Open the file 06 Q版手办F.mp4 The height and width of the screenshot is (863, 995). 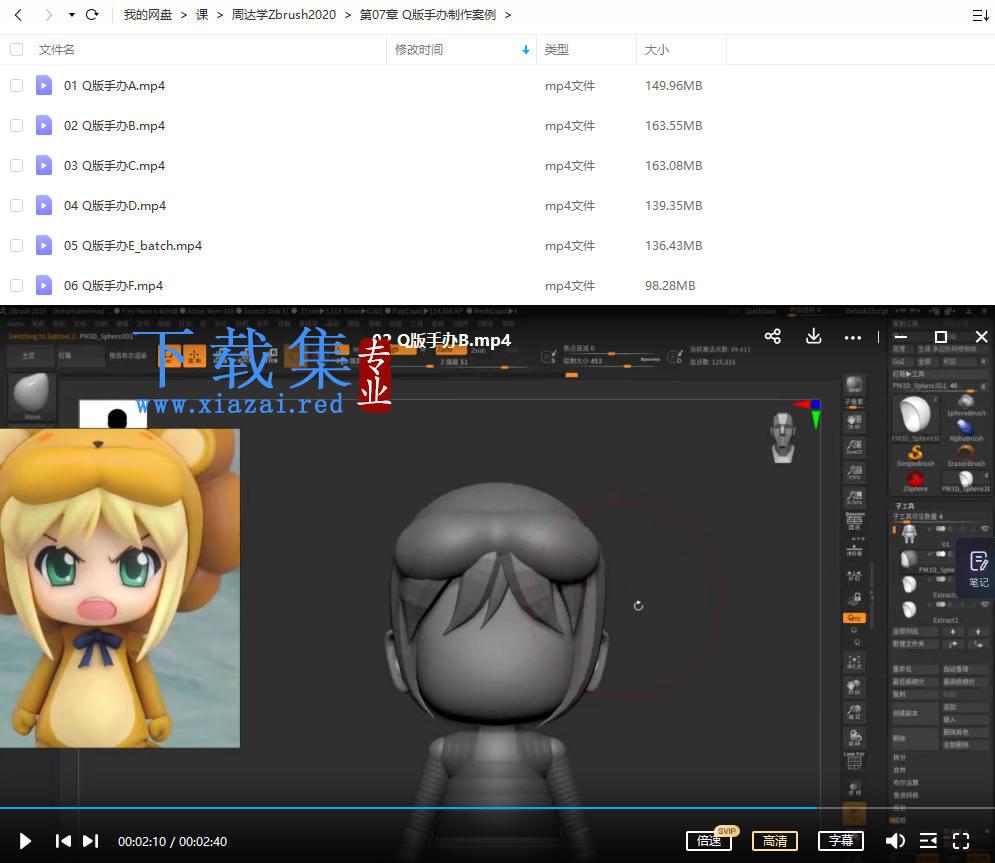pyautogui.click(x=114, y=286)
